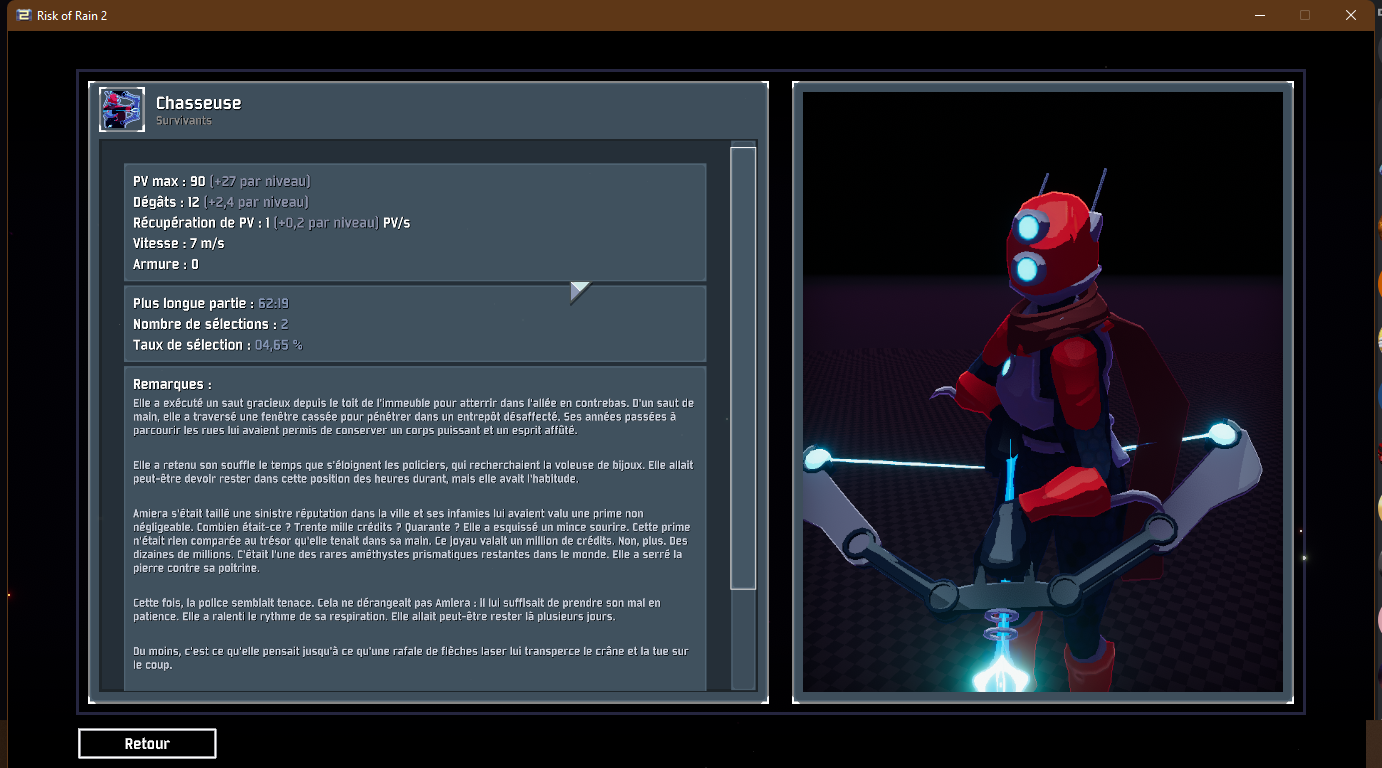Screen dimensions: 1382x768
Task: Minimize the Risk of Rain 2 window
Action: click(x=1258, y=15)
